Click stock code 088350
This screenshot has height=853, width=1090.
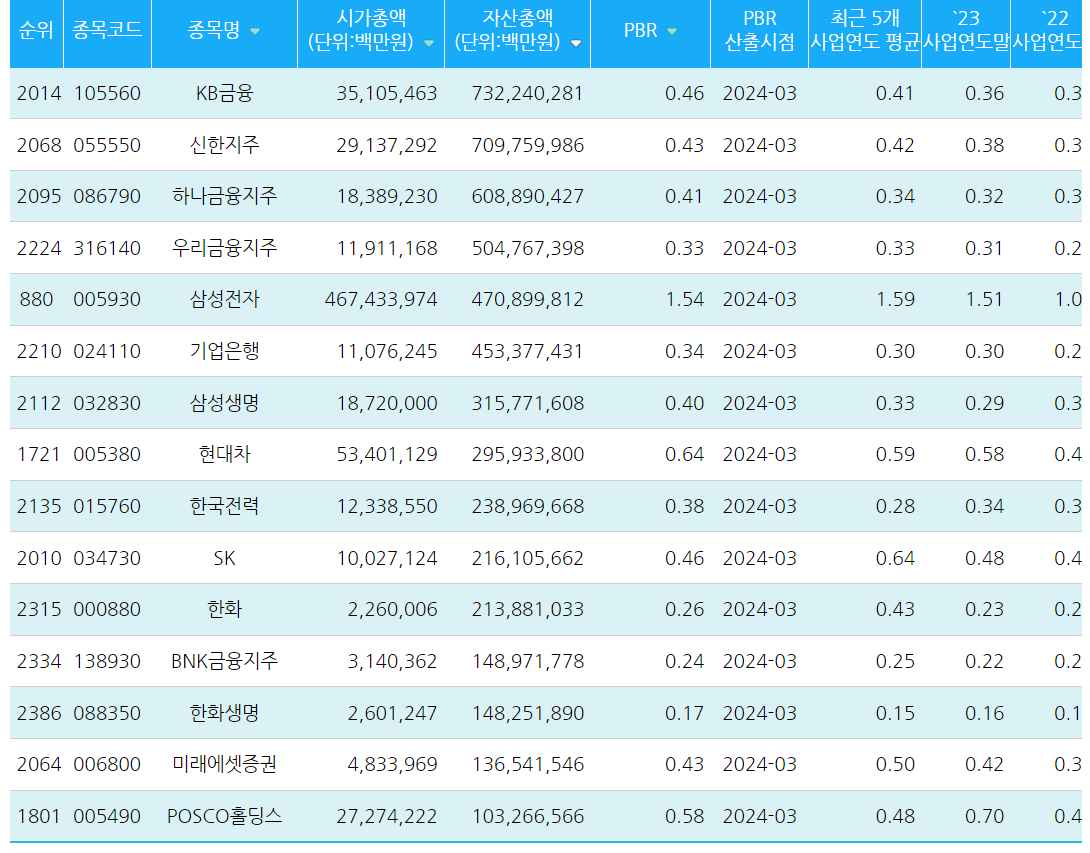(107, 713)
